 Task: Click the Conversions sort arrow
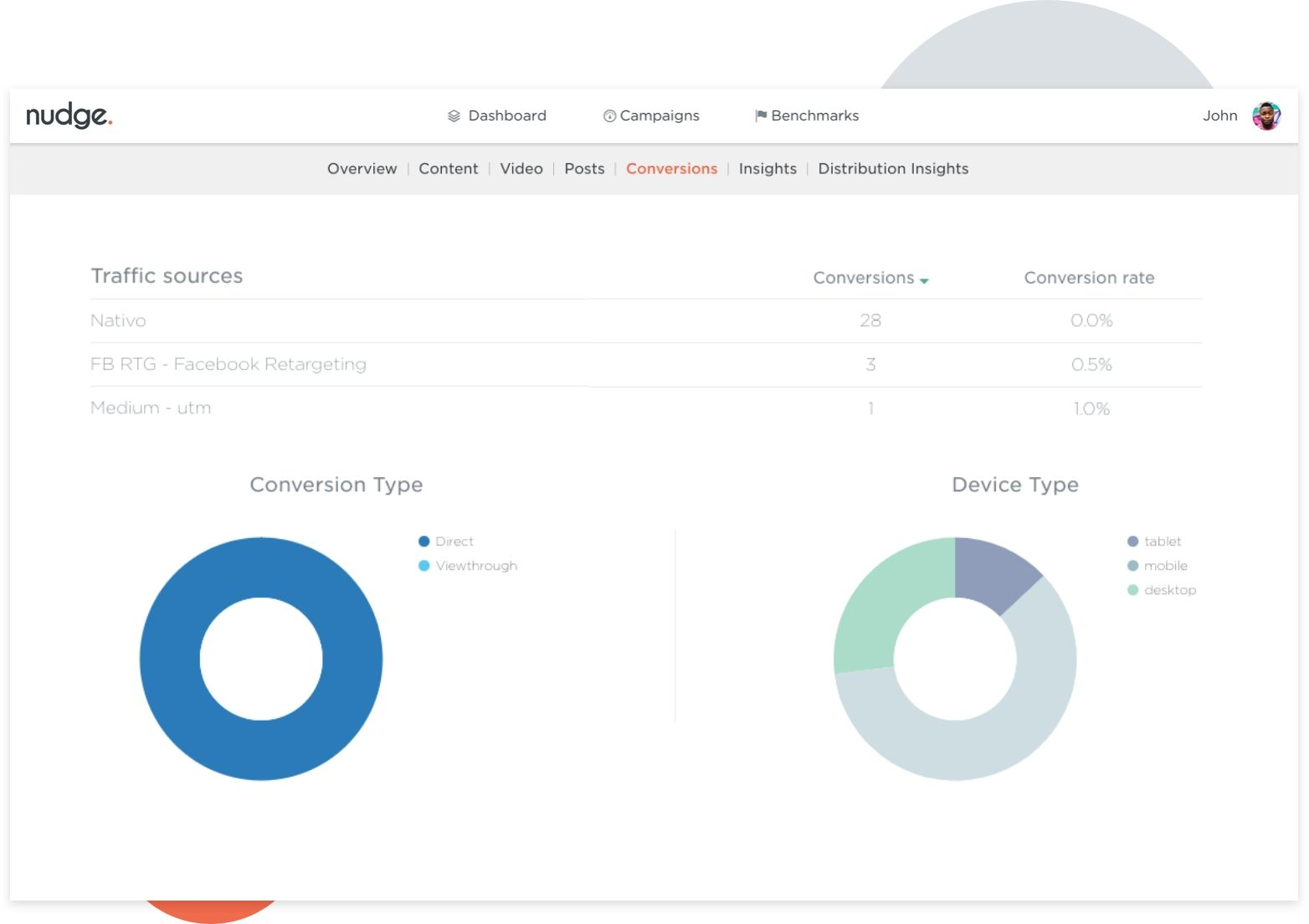pos(924,281)
